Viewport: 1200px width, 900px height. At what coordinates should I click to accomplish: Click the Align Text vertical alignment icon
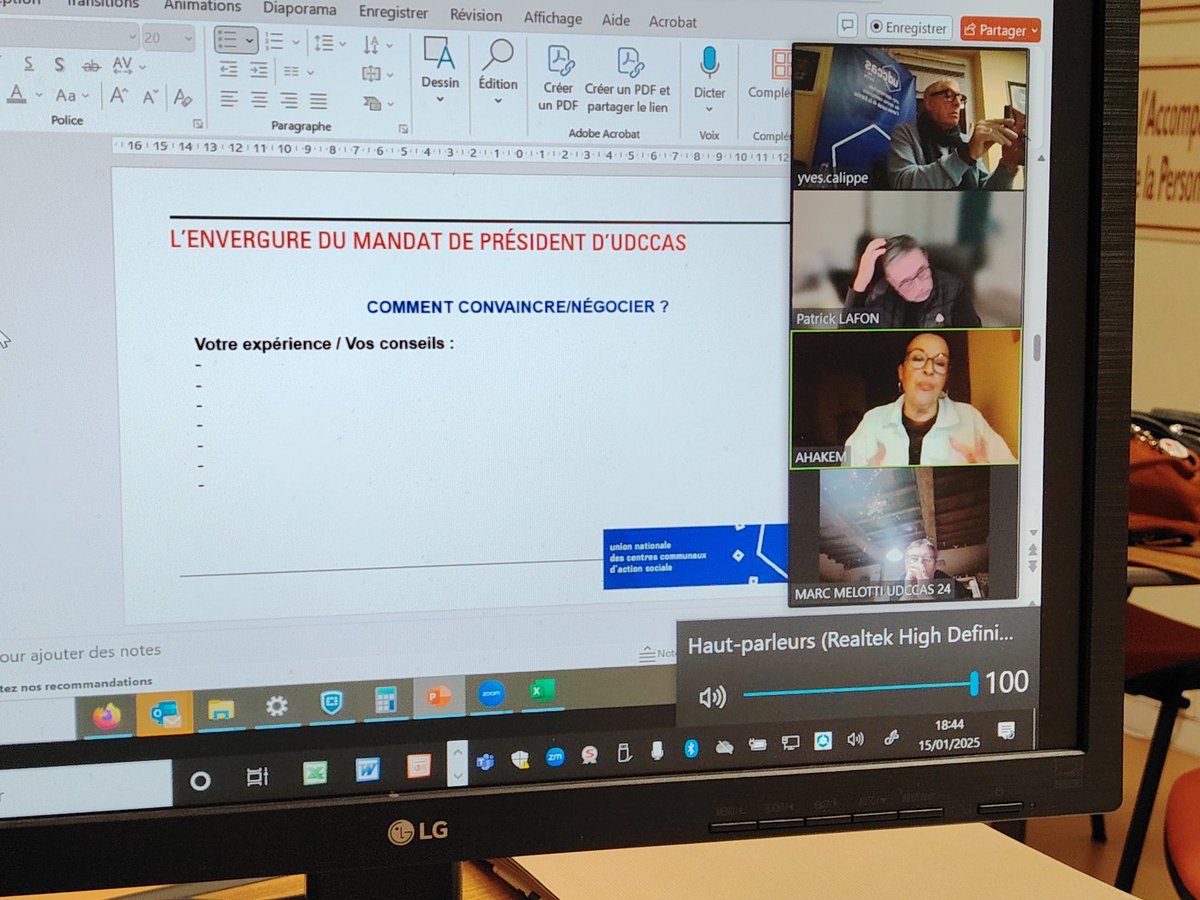(372, 73)
